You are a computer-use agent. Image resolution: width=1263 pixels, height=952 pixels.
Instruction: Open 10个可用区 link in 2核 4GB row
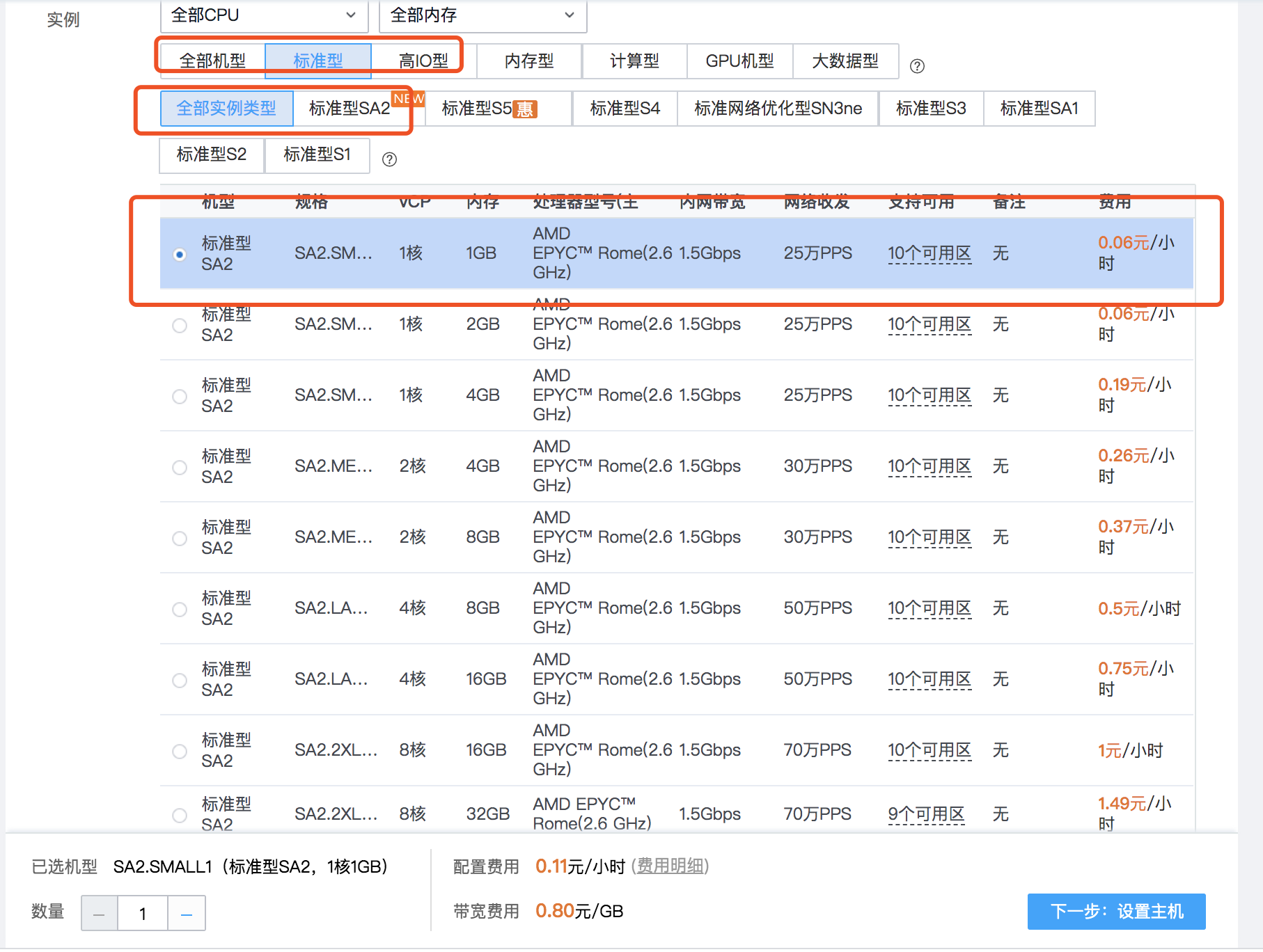[x=929, y=466]
